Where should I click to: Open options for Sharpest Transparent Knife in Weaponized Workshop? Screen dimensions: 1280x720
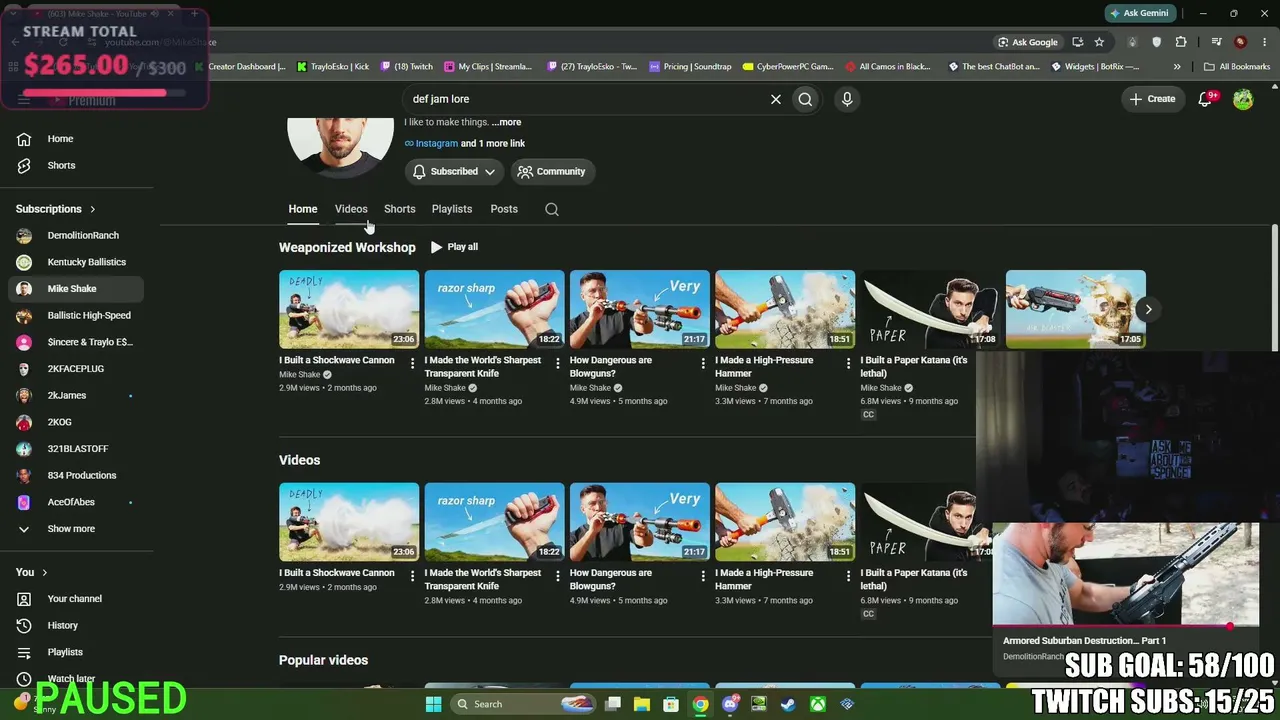(x=558, y=364)
